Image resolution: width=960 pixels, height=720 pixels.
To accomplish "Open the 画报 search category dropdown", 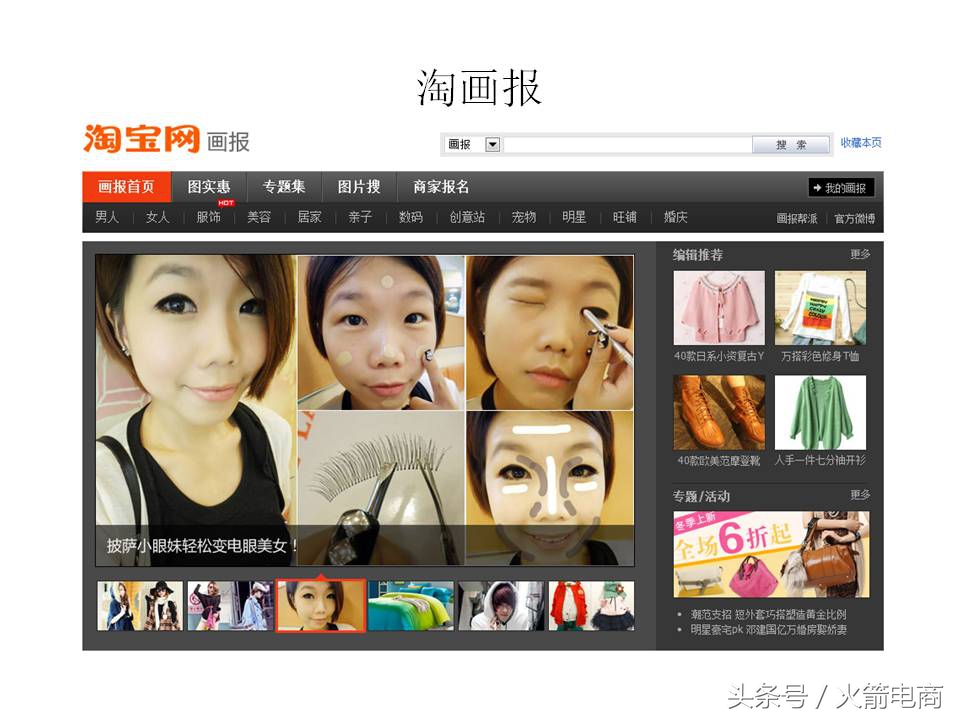I will pyautogui.click(x=492, y=144).
